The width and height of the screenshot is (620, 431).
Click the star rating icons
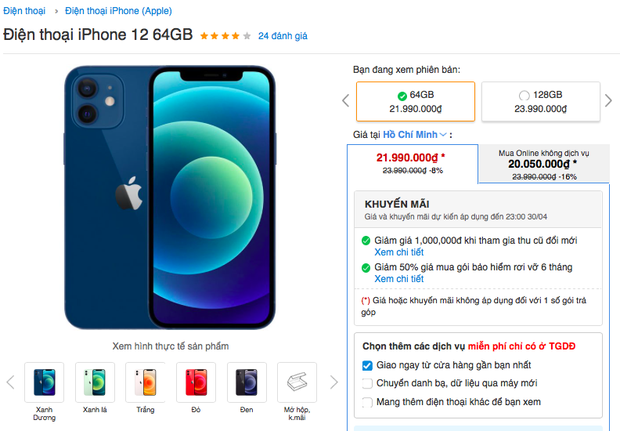(x=225, y=36)
